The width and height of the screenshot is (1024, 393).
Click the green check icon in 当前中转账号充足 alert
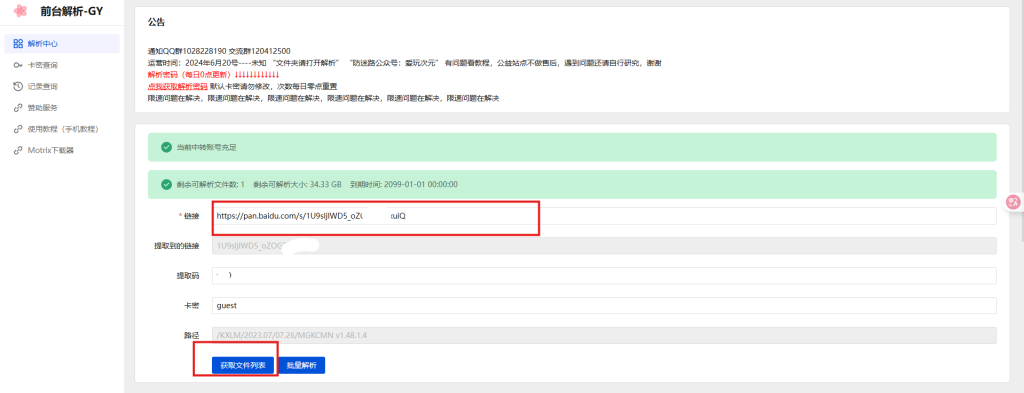pos(166,147)
